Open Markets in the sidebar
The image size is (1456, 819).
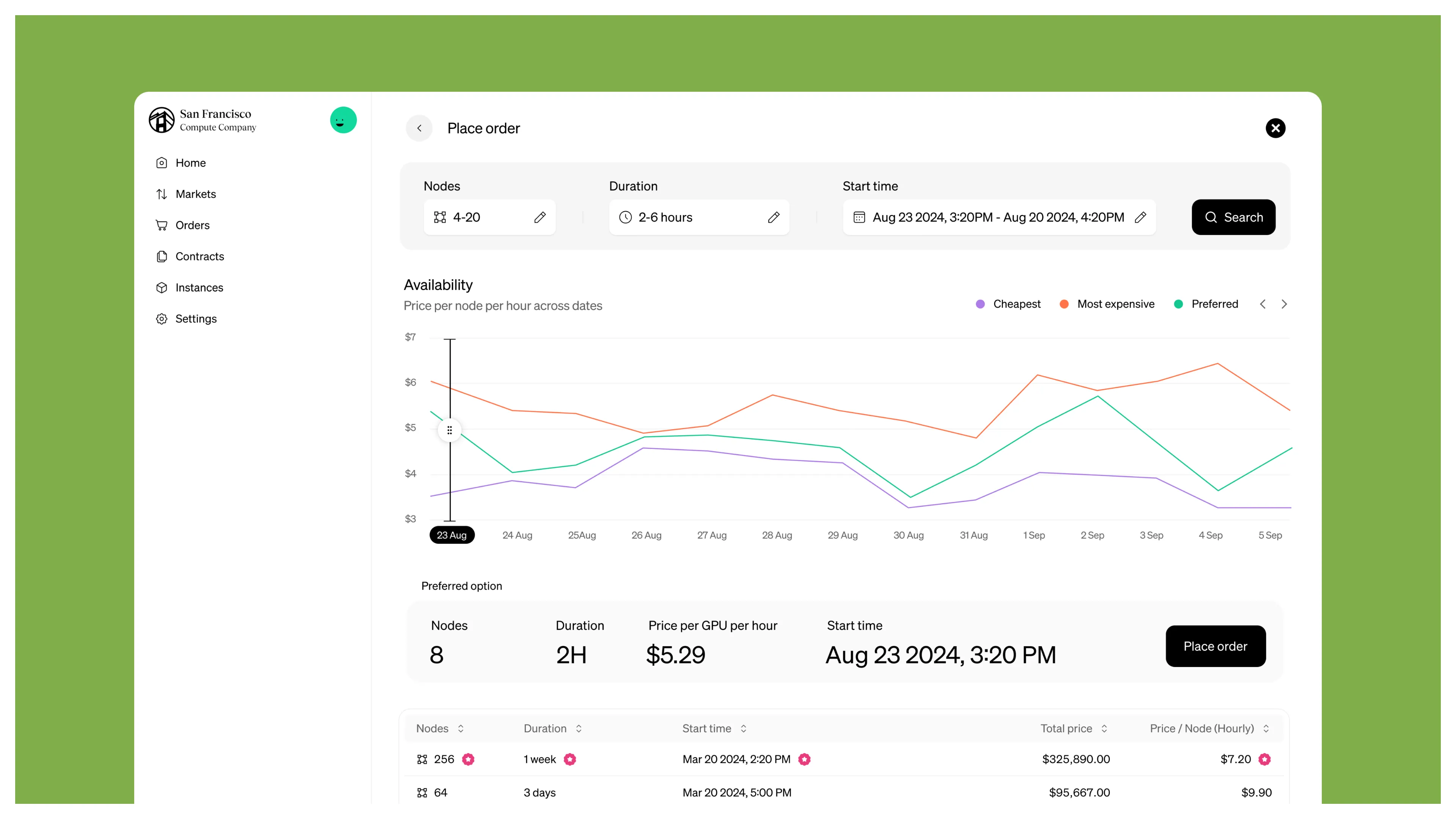(186, 194)
